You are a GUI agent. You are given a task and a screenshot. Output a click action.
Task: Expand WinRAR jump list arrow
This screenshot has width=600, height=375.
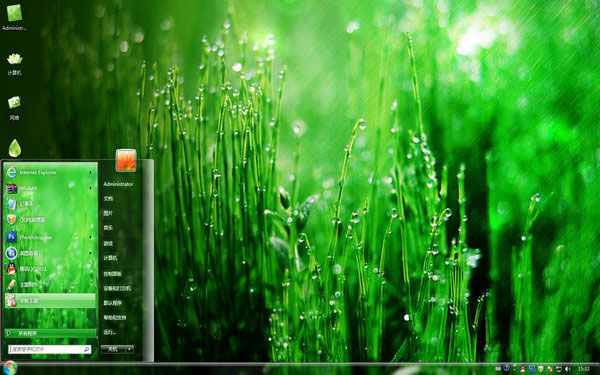coord(91,188)
